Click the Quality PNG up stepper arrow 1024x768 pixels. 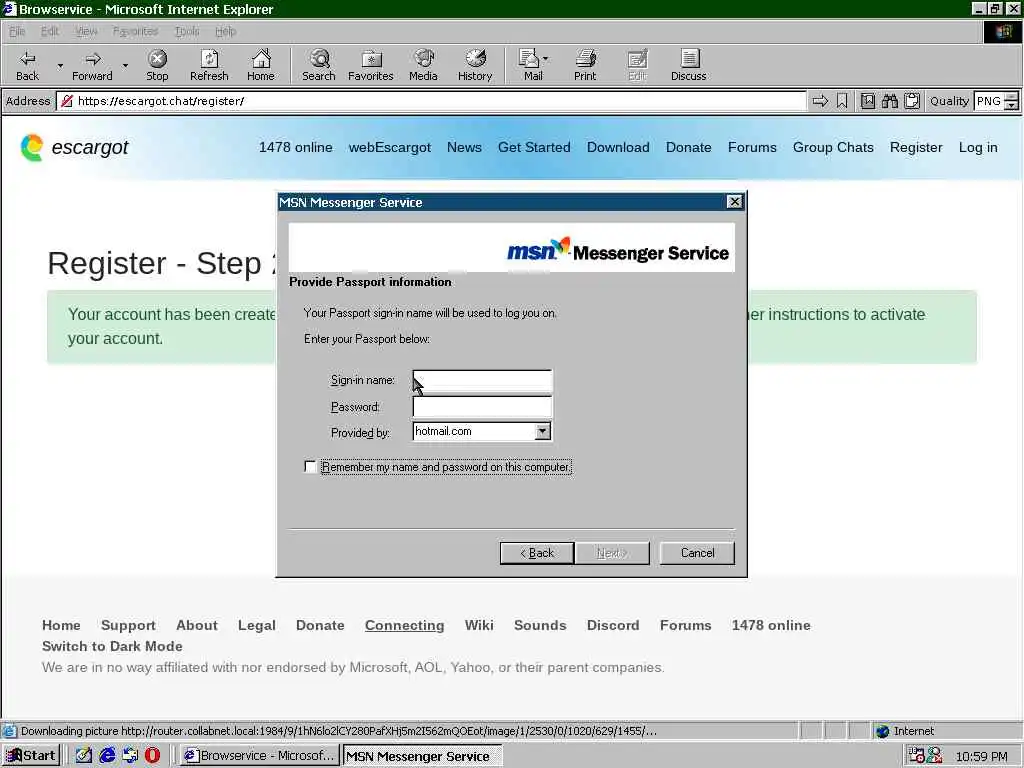pos(1012,97)
